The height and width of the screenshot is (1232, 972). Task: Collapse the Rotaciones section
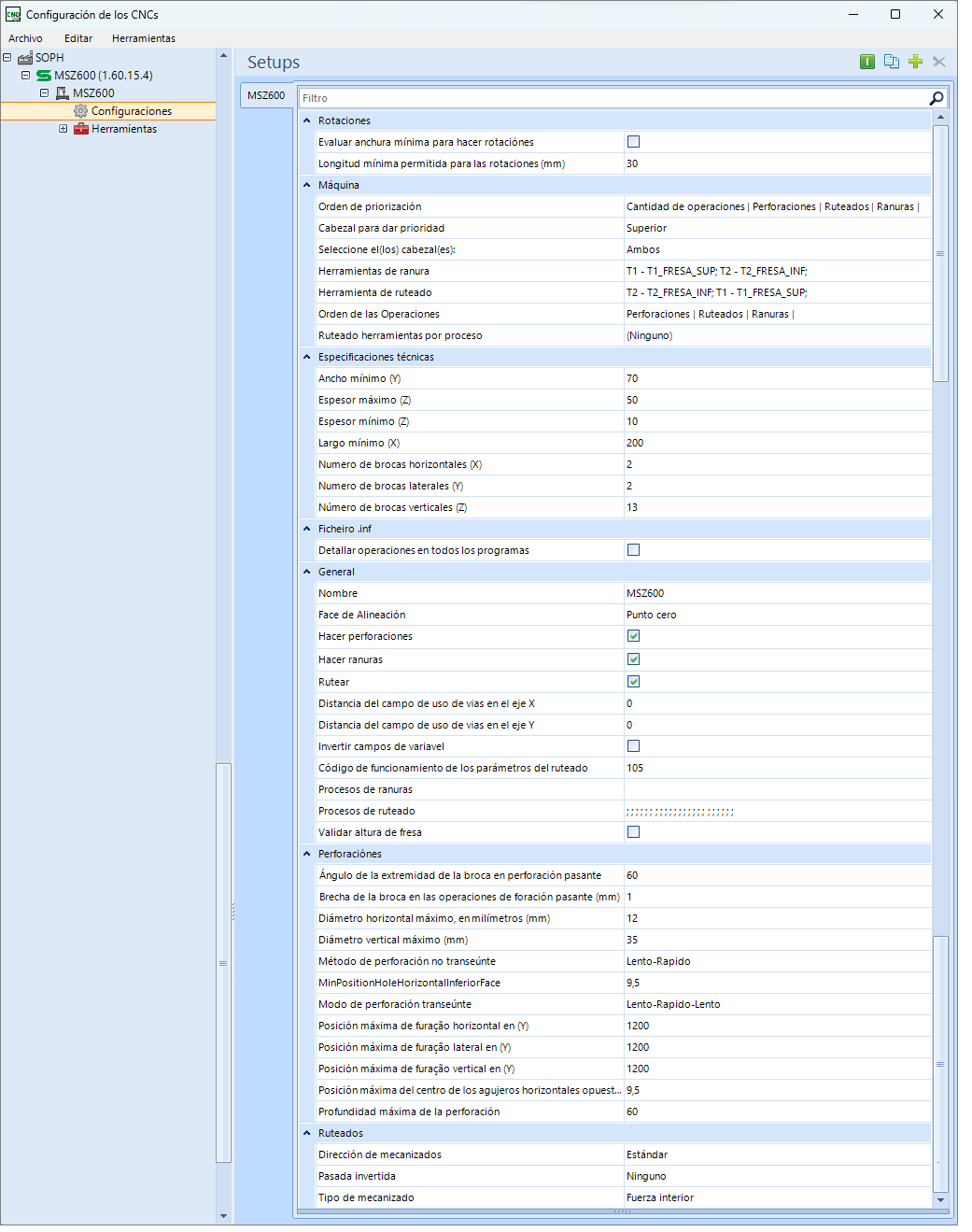[306, 120]
